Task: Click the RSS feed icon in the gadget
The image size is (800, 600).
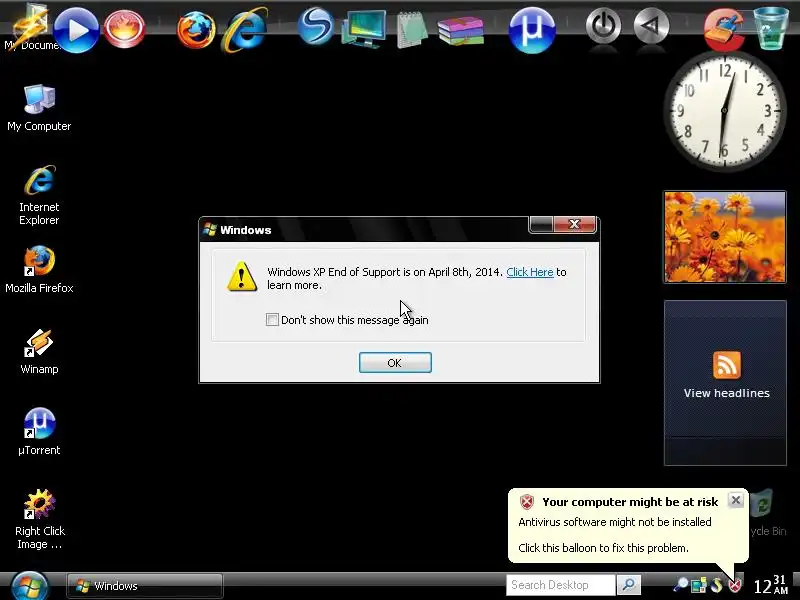Action: 727,365
